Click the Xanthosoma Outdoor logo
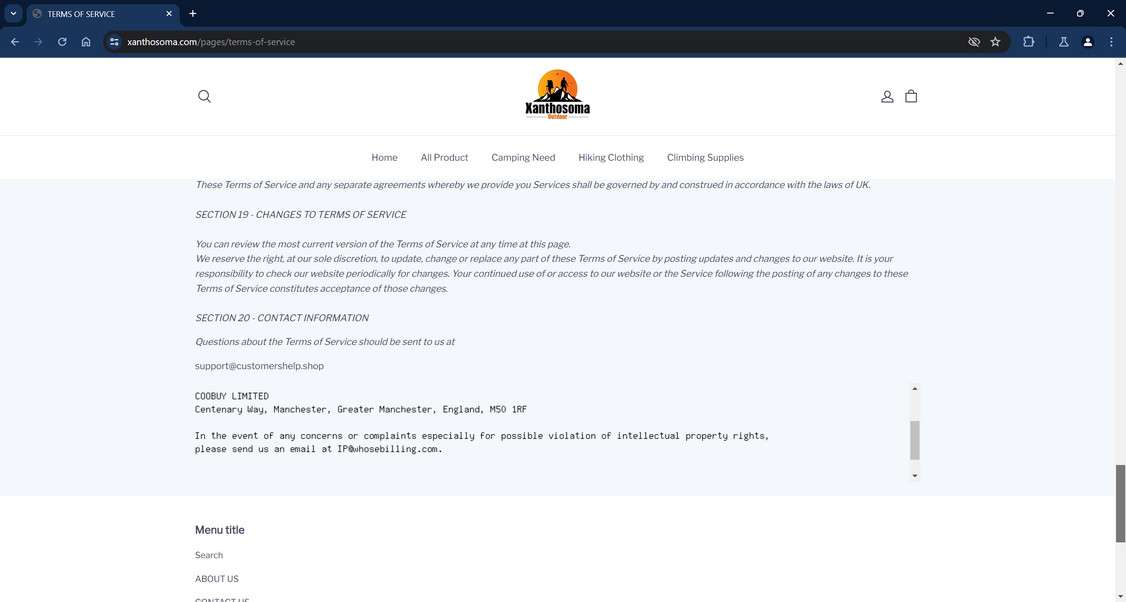The height and width of the screenshot is (602, 1126). tap(557, 94)
